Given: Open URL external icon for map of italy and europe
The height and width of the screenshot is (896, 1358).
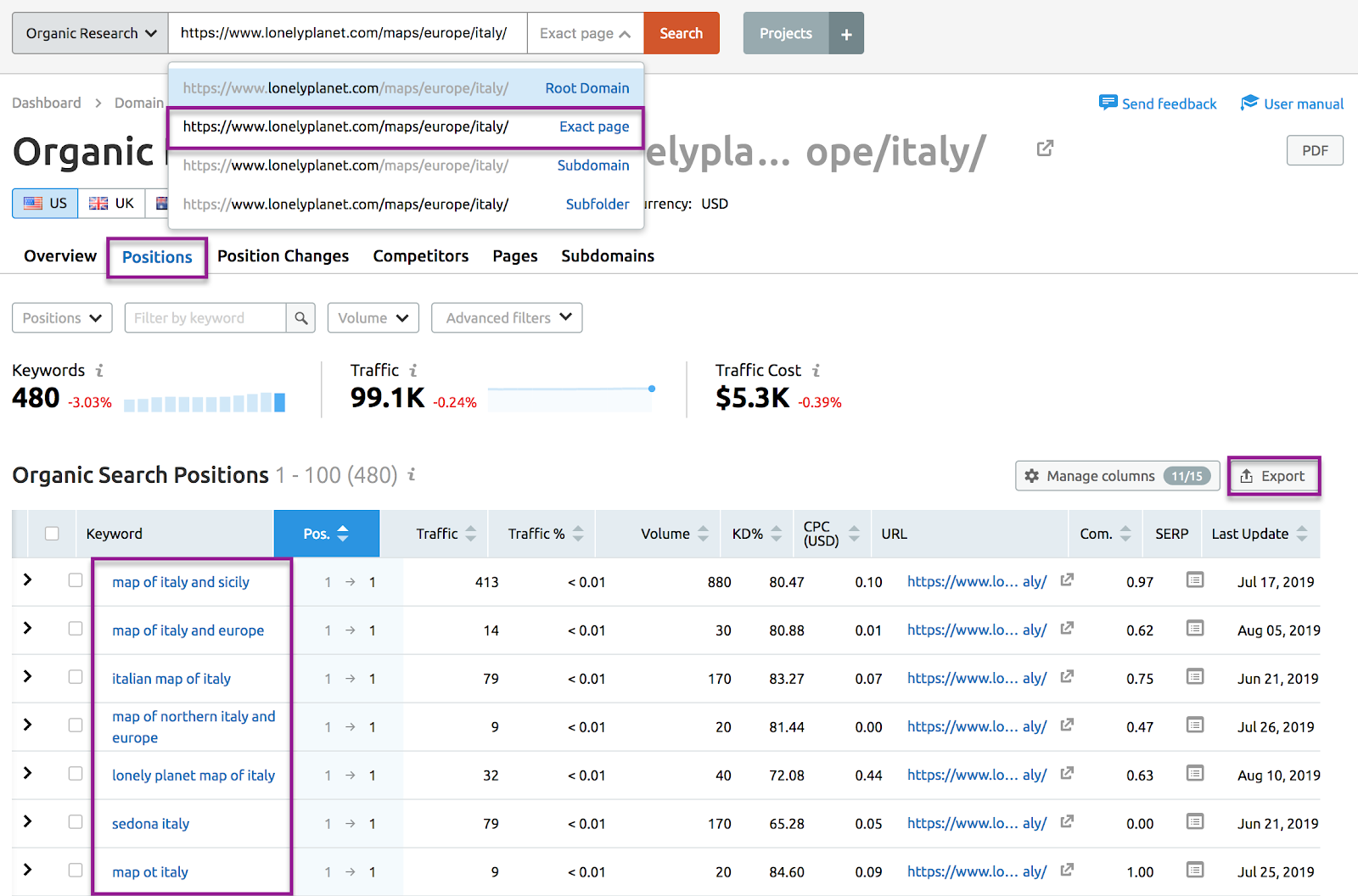Looking at the screenshot, I should tap(1067, 629).
